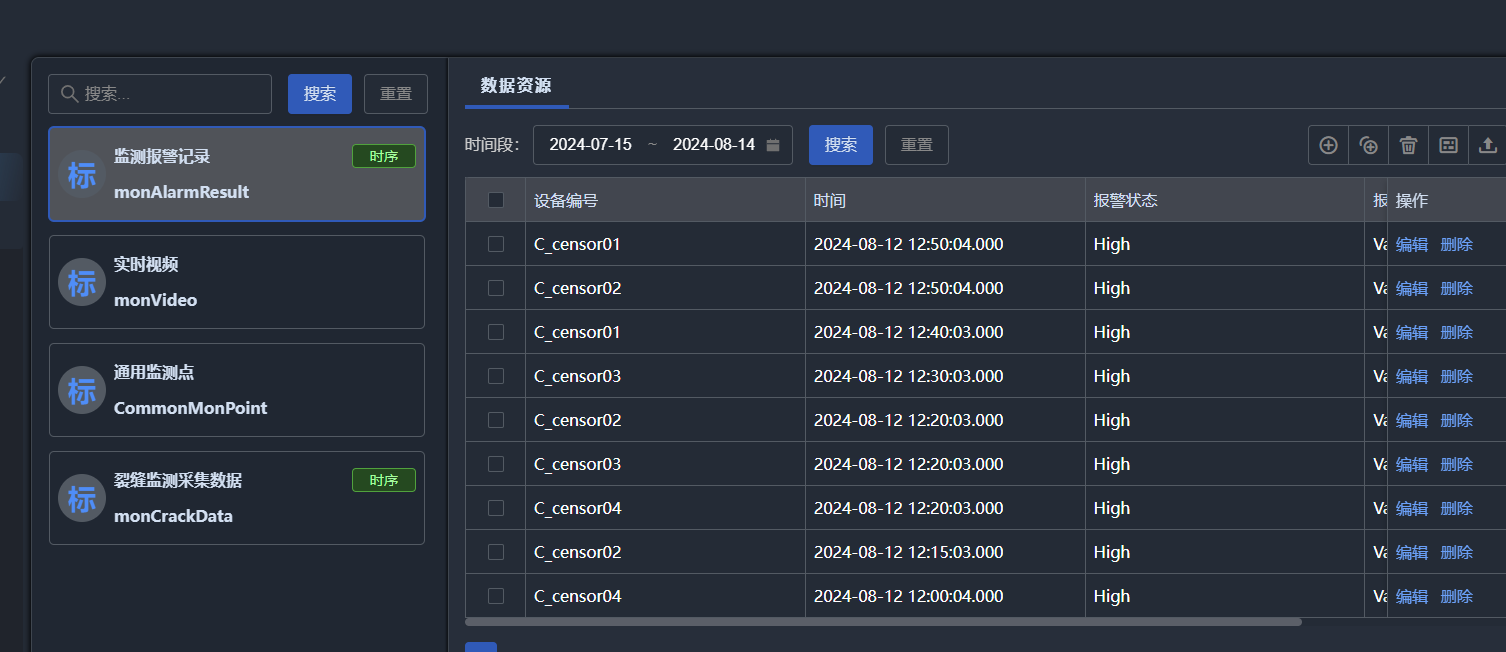Check the C_censor04 row at 12:00:04
This screenshot has height=652, width=1506.
tap(496, 596)
